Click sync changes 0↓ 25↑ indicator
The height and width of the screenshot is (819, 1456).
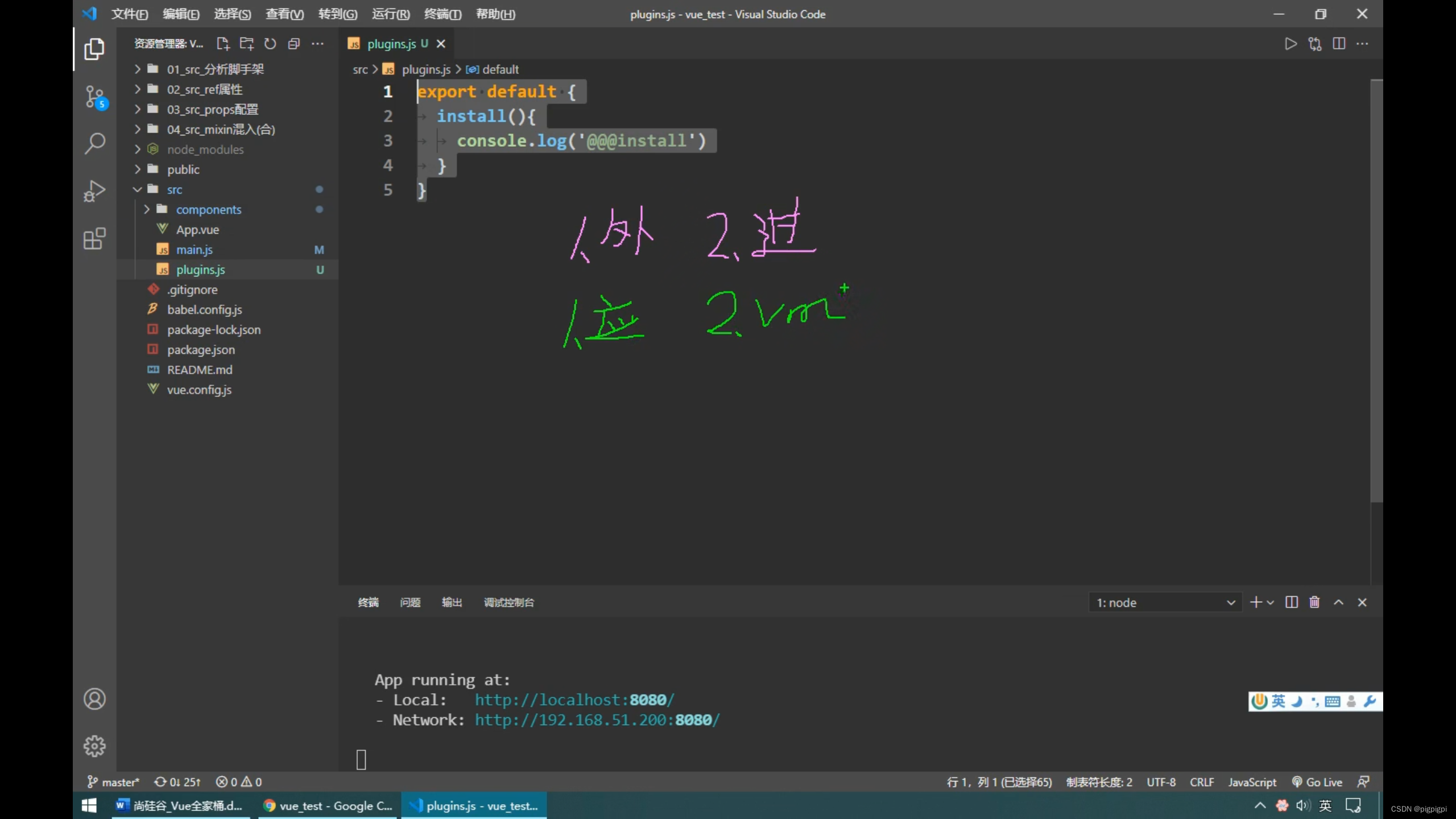click(x=177, y=782)
